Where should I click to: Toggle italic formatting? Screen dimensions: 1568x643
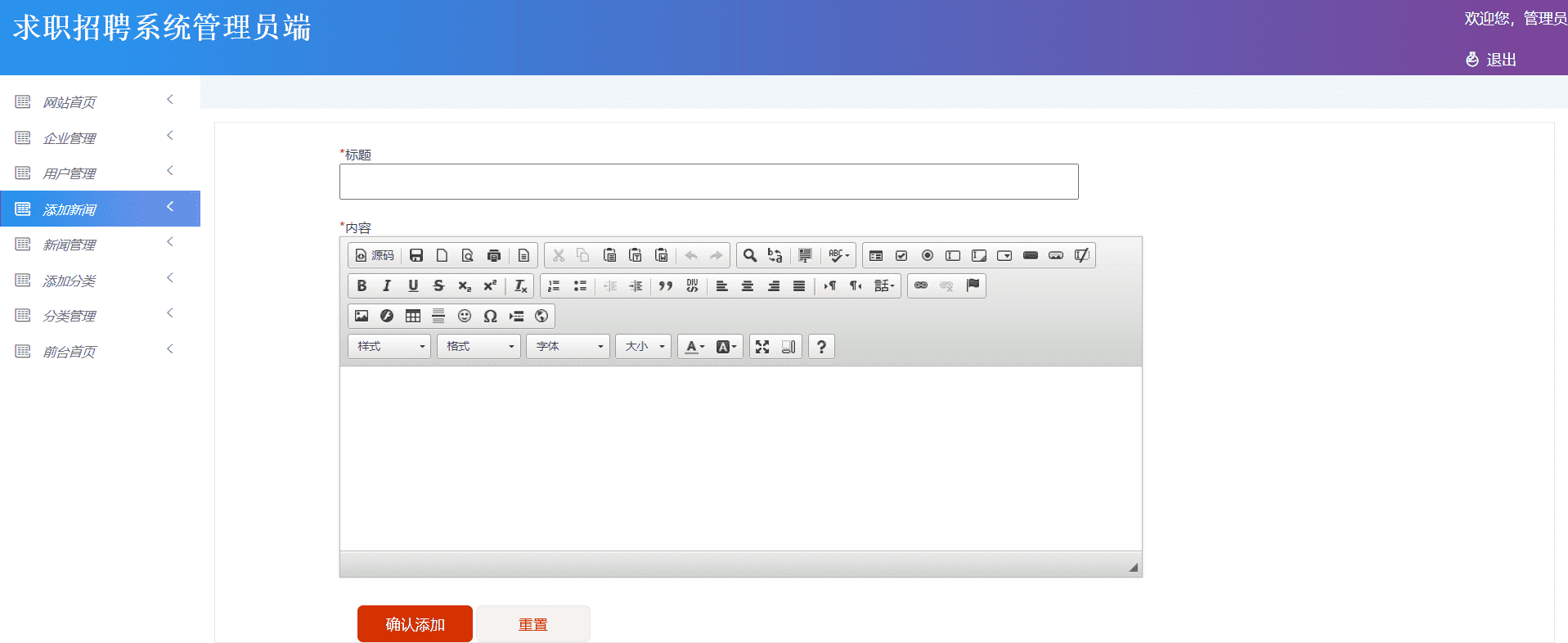(387, 286)
